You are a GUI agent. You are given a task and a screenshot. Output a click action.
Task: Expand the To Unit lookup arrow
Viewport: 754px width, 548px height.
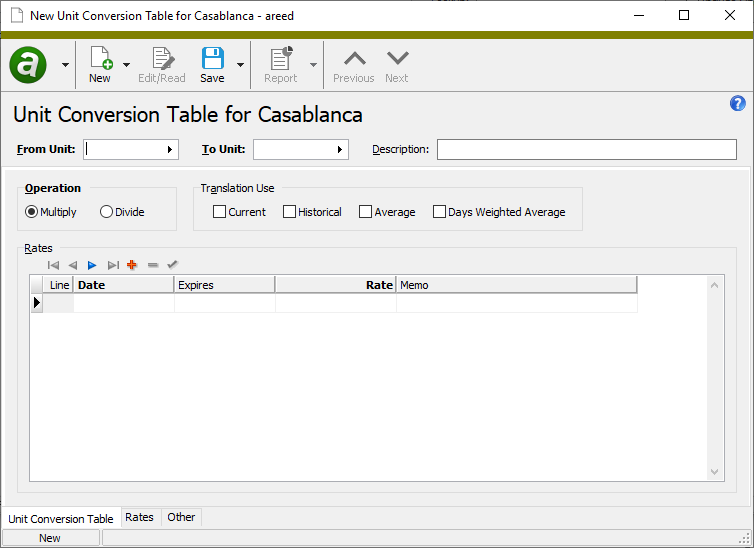pyautogui.click(x=340, y=150)
